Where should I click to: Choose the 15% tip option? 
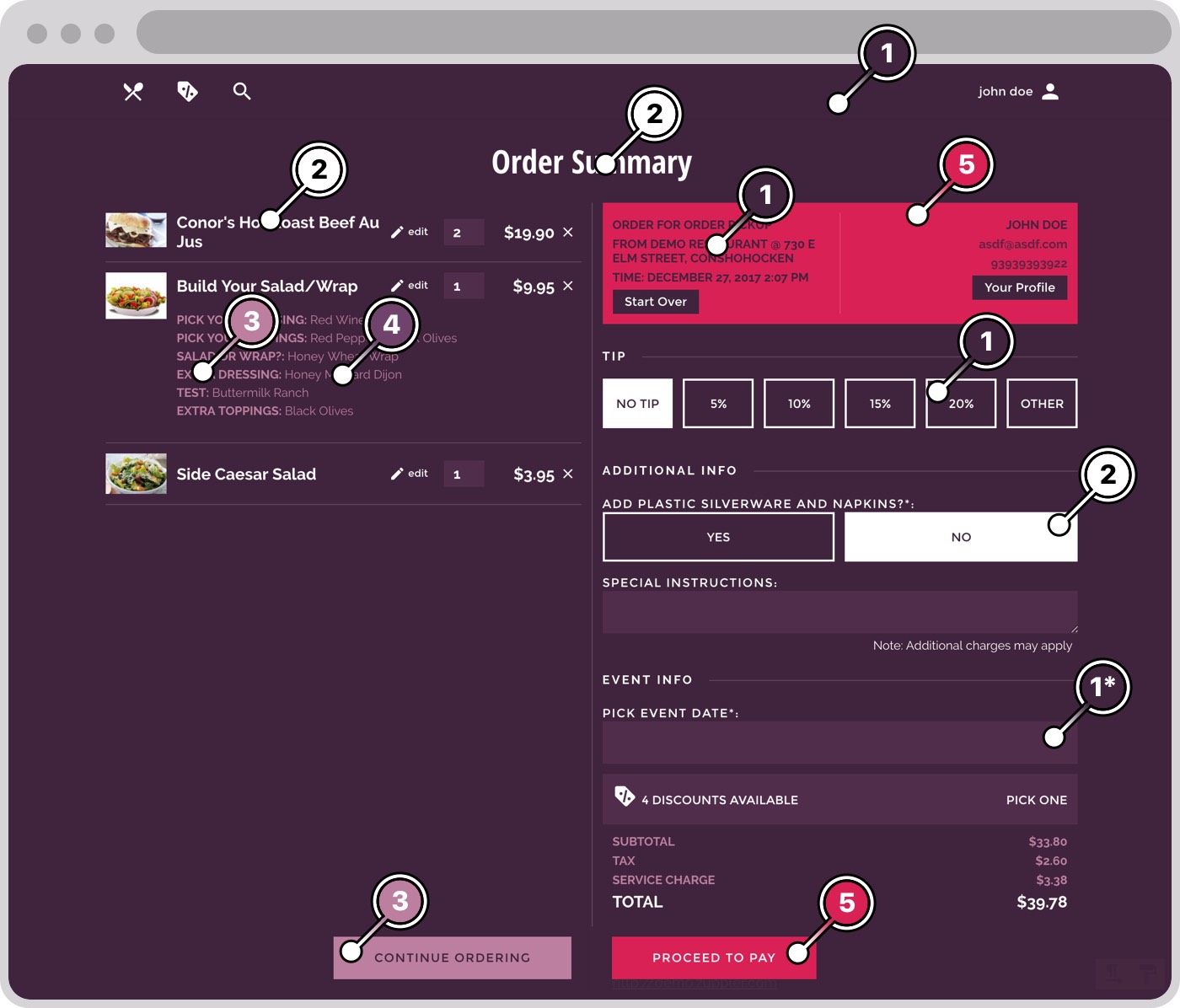coord(880,404)
